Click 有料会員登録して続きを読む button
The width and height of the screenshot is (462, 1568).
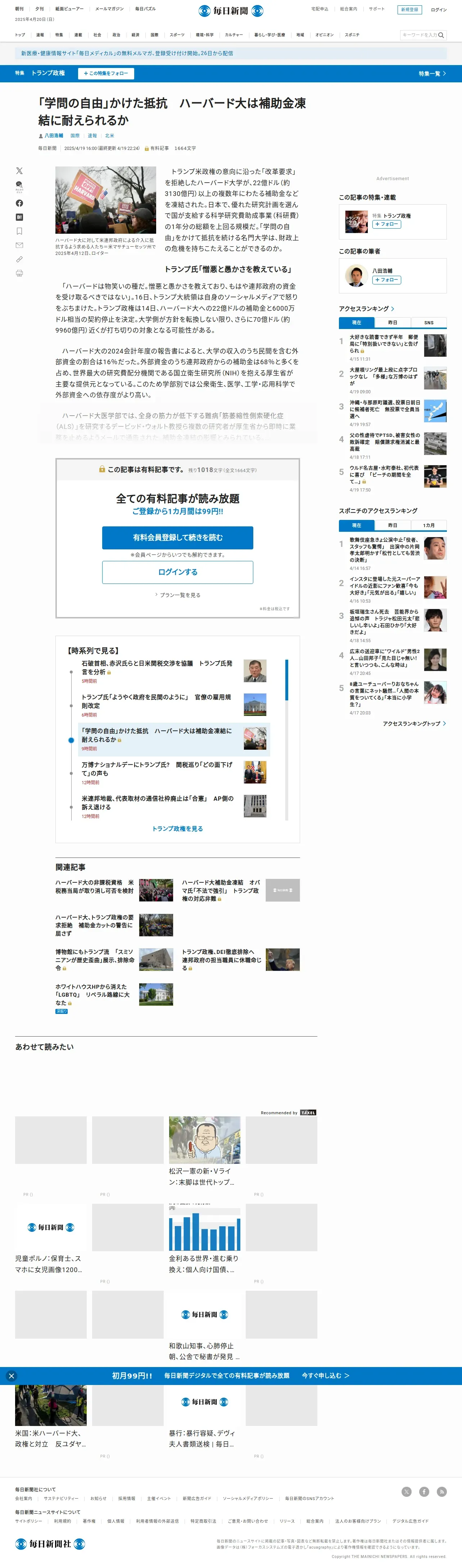tap(177, 538)
